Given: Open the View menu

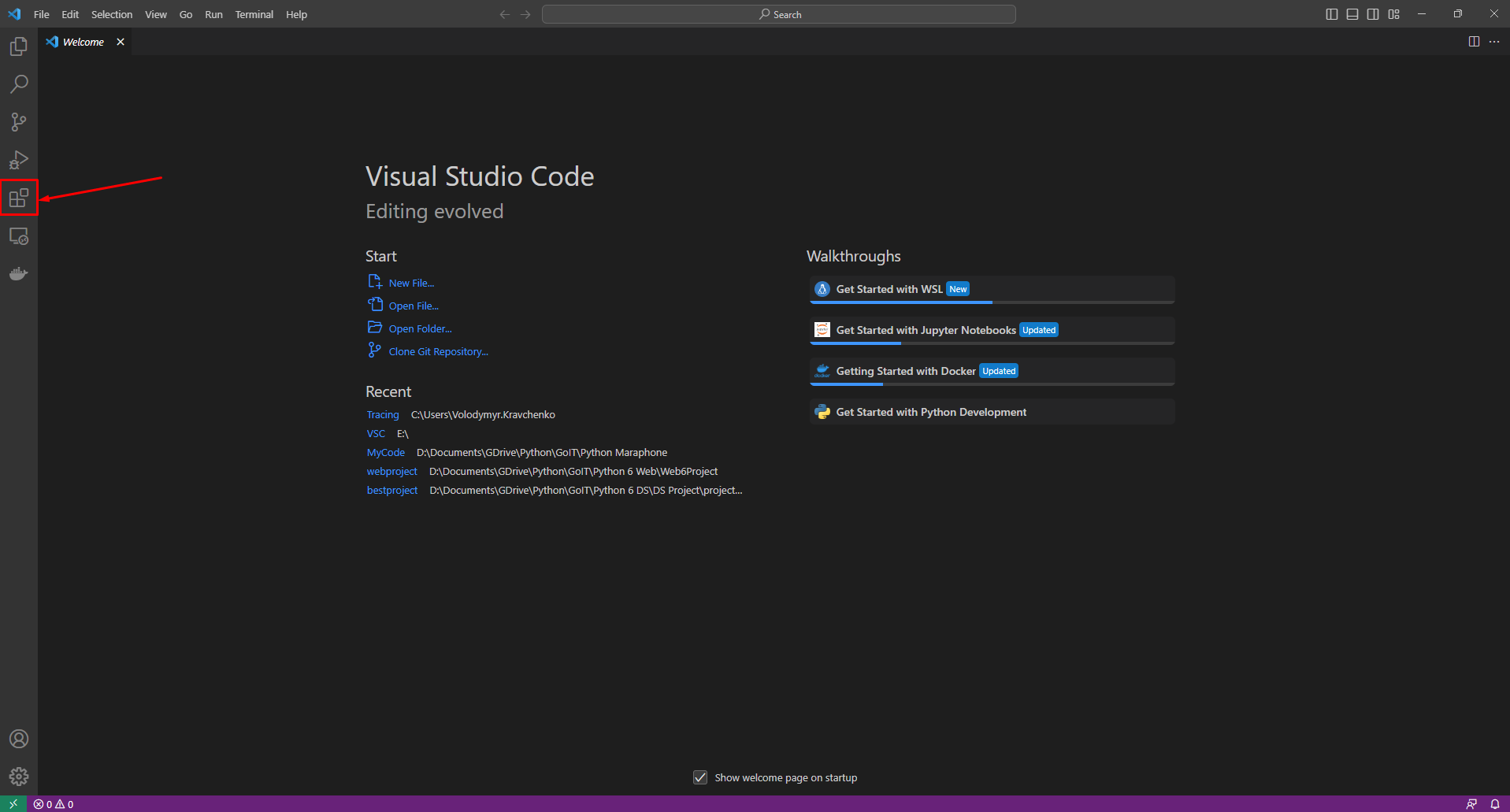Looking at the screenshot, I should pyautogui.click(x=156, y=14).
